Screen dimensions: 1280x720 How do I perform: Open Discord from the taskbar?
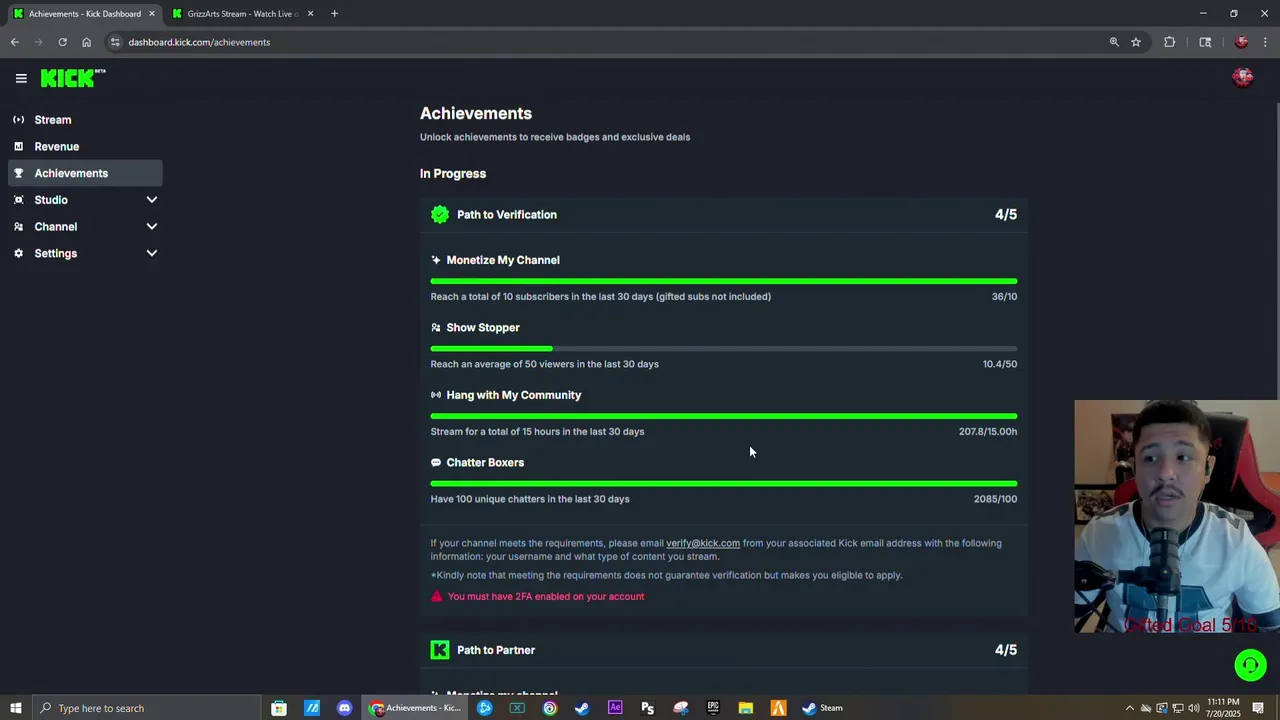pos(345,708)
